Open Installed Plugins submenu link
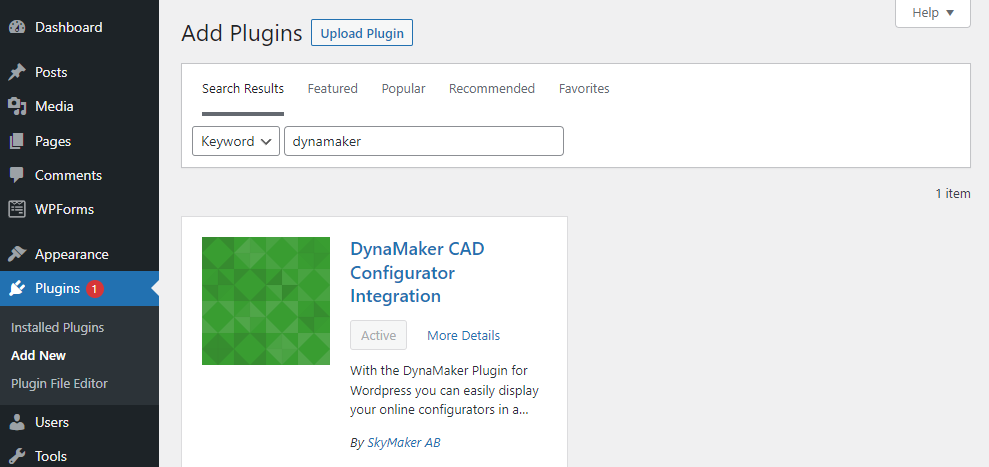 pyautogui.click(x=57, y=328)
